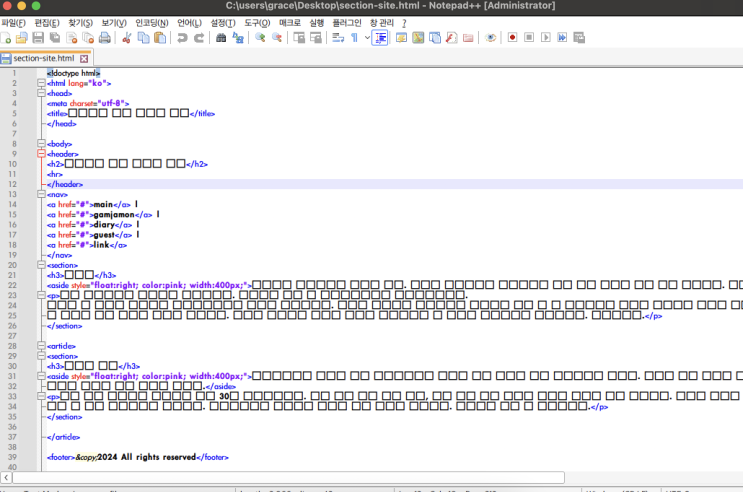Paste from clipboard icon
This screenshot has height=492, width=743.
coord(160,38)
